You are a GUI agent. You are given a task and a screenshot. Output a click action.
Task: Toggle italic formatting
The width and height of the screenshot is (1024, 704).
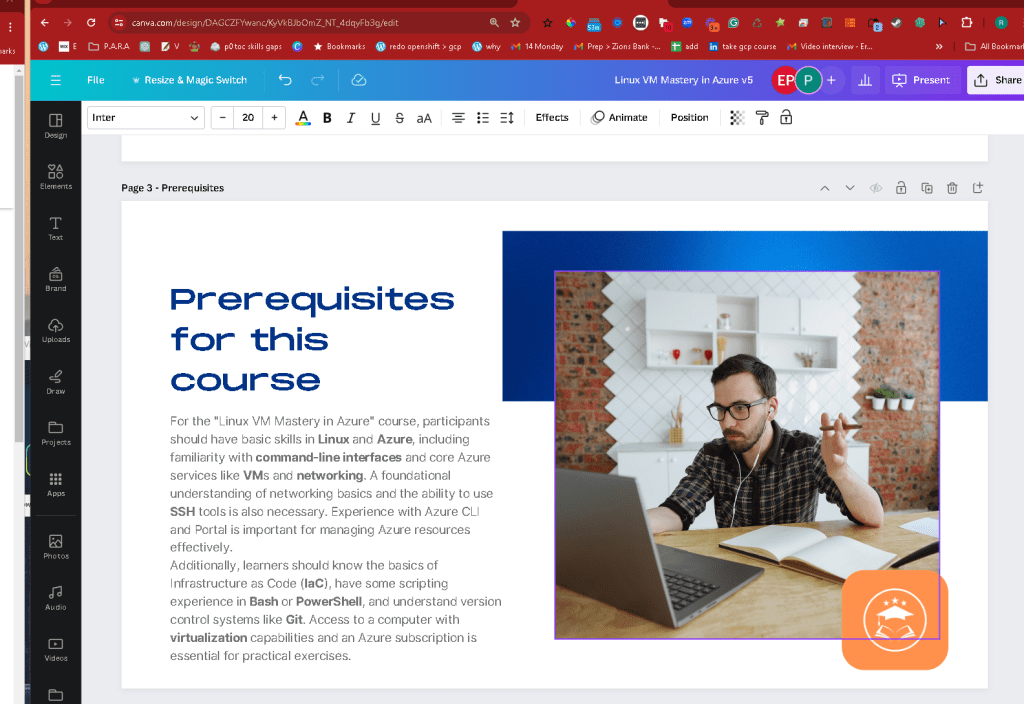coord(351,118)
